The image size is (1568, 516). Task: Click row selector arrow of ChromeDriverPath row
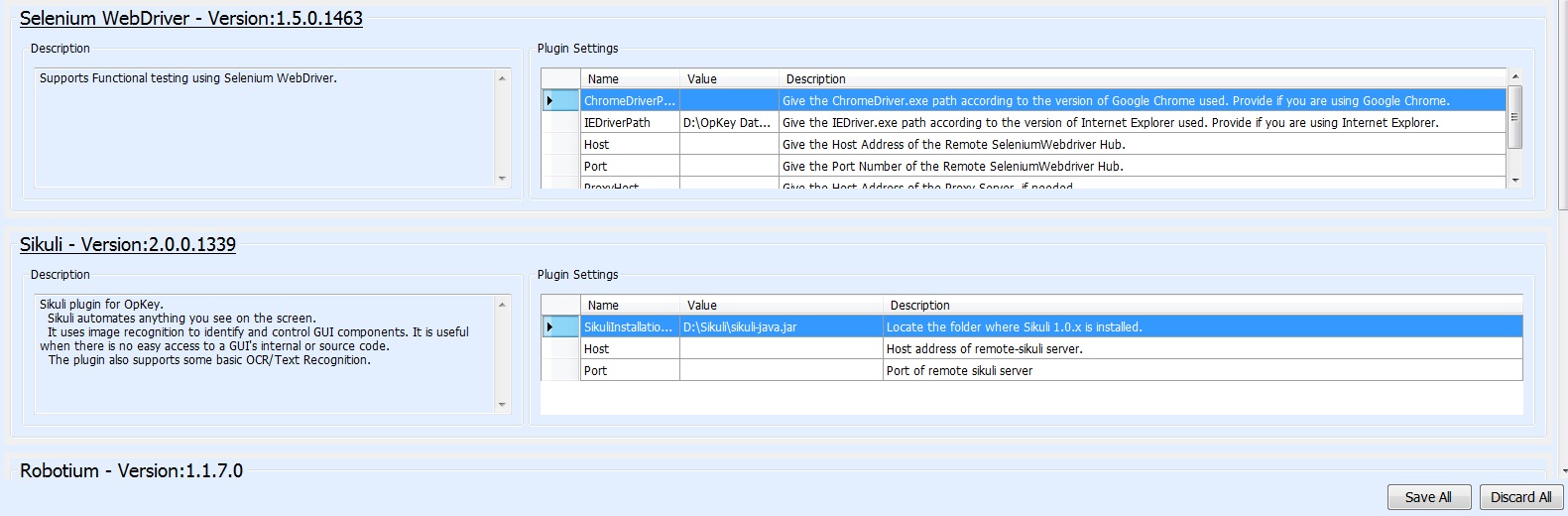coord(560,100)
